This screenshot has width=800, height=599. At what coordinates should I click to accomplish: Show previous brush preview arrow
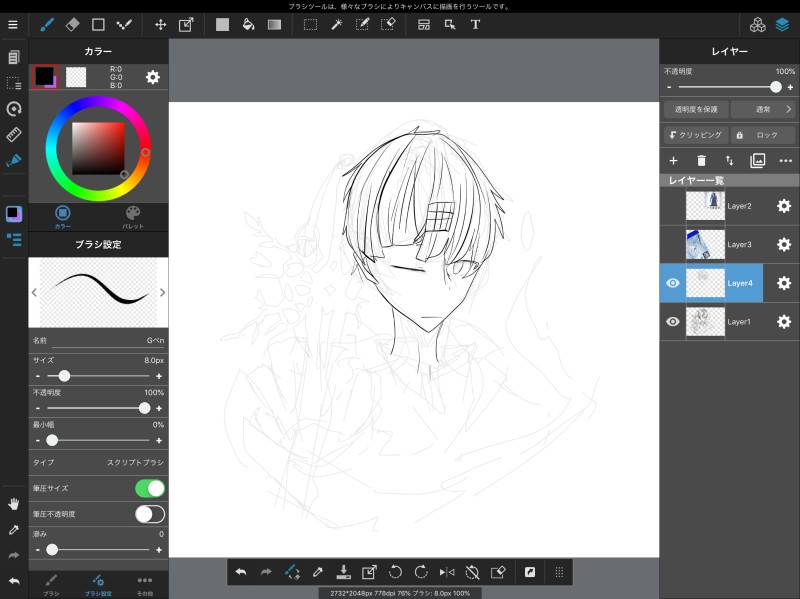coord(34,292)
